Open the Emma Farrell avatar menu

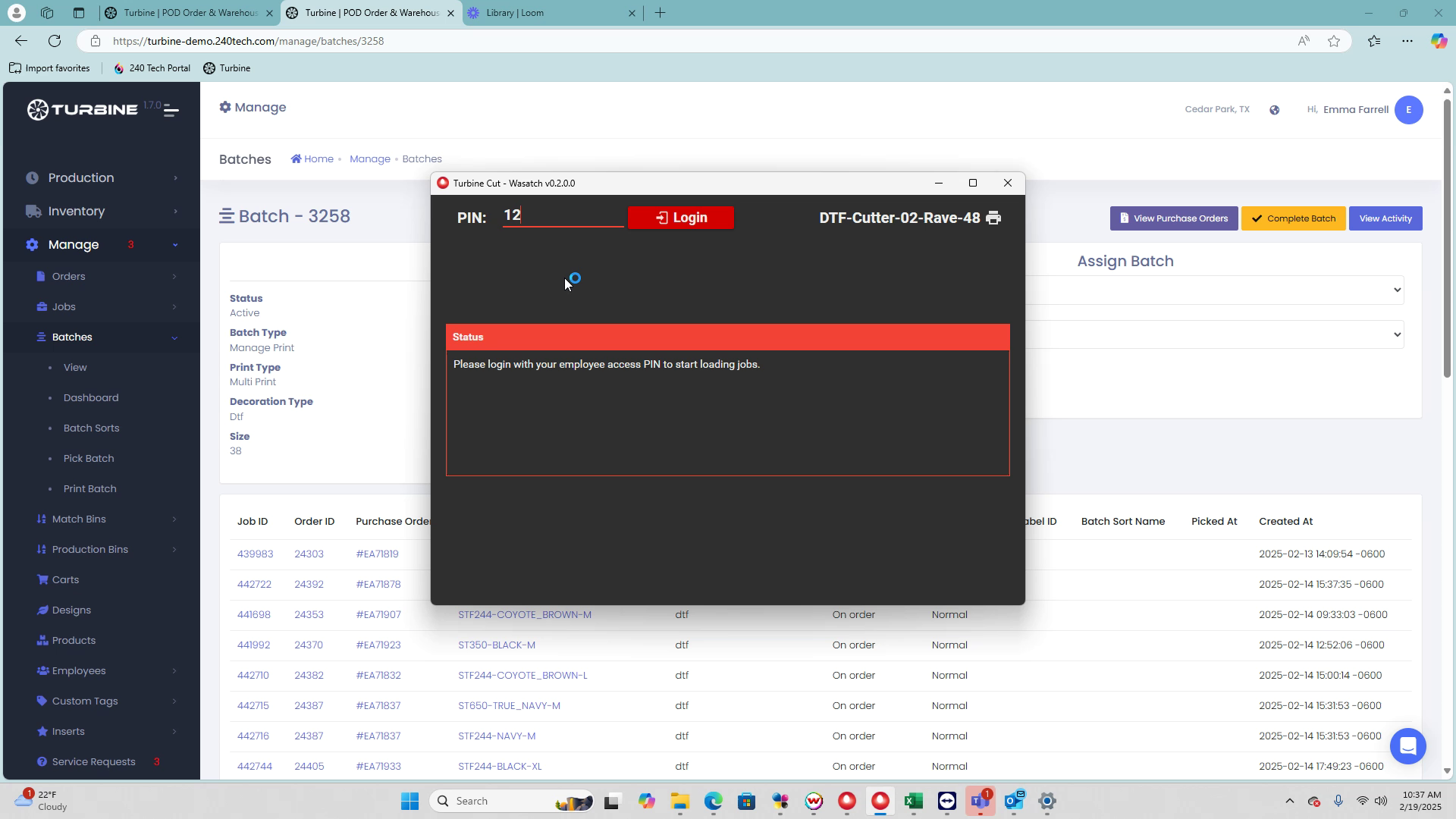tap(1408, 110)
